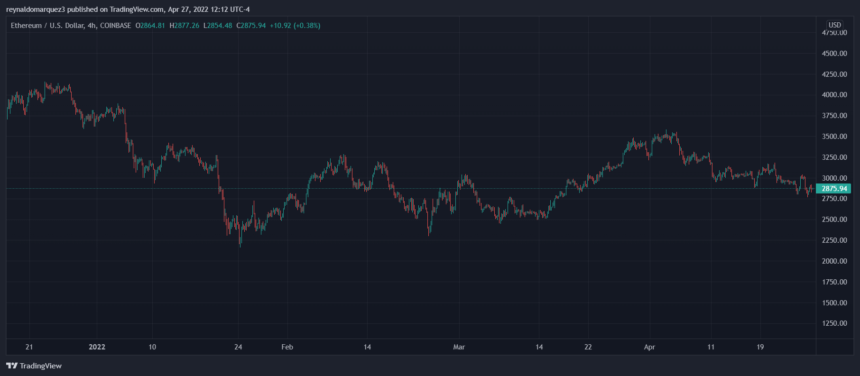Screen dimensions: 860x376
Task: Click the 2250.00 price axis label
Action: coord(835,241)
